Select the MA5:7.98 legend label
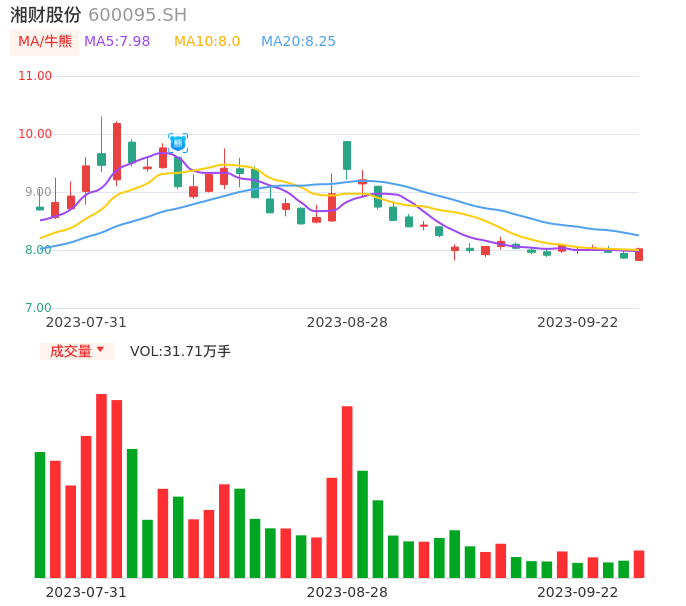This screenshot has height=606, width=686. (117, 42)
